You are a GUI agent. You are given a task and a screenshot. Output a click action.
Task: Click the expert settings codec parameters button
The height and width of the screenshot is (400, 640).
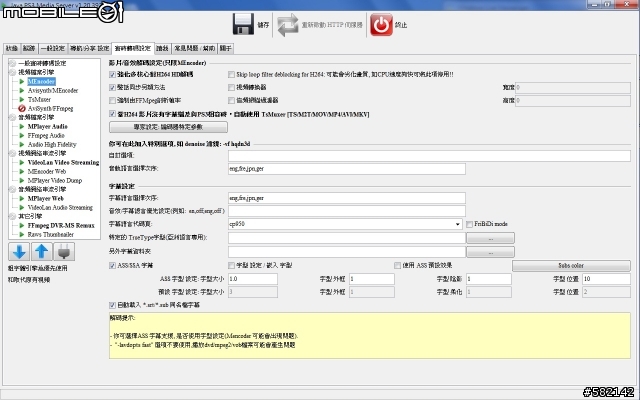(168, 127)
